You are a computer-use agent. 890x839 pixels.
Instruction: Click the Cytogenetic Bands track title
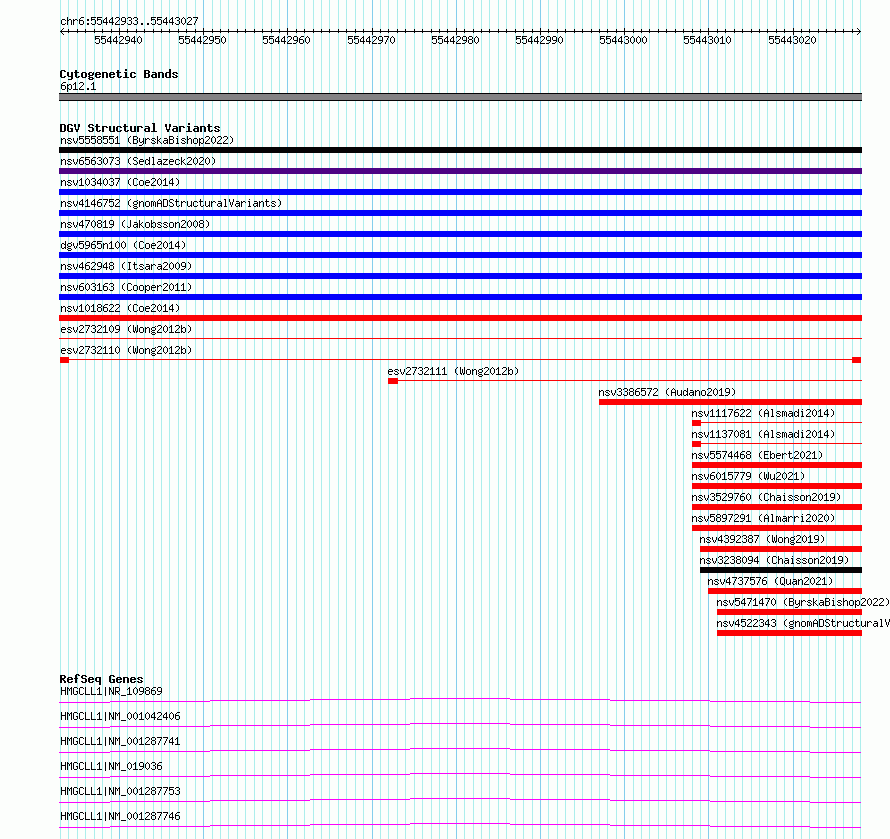(x=119, y=74)
